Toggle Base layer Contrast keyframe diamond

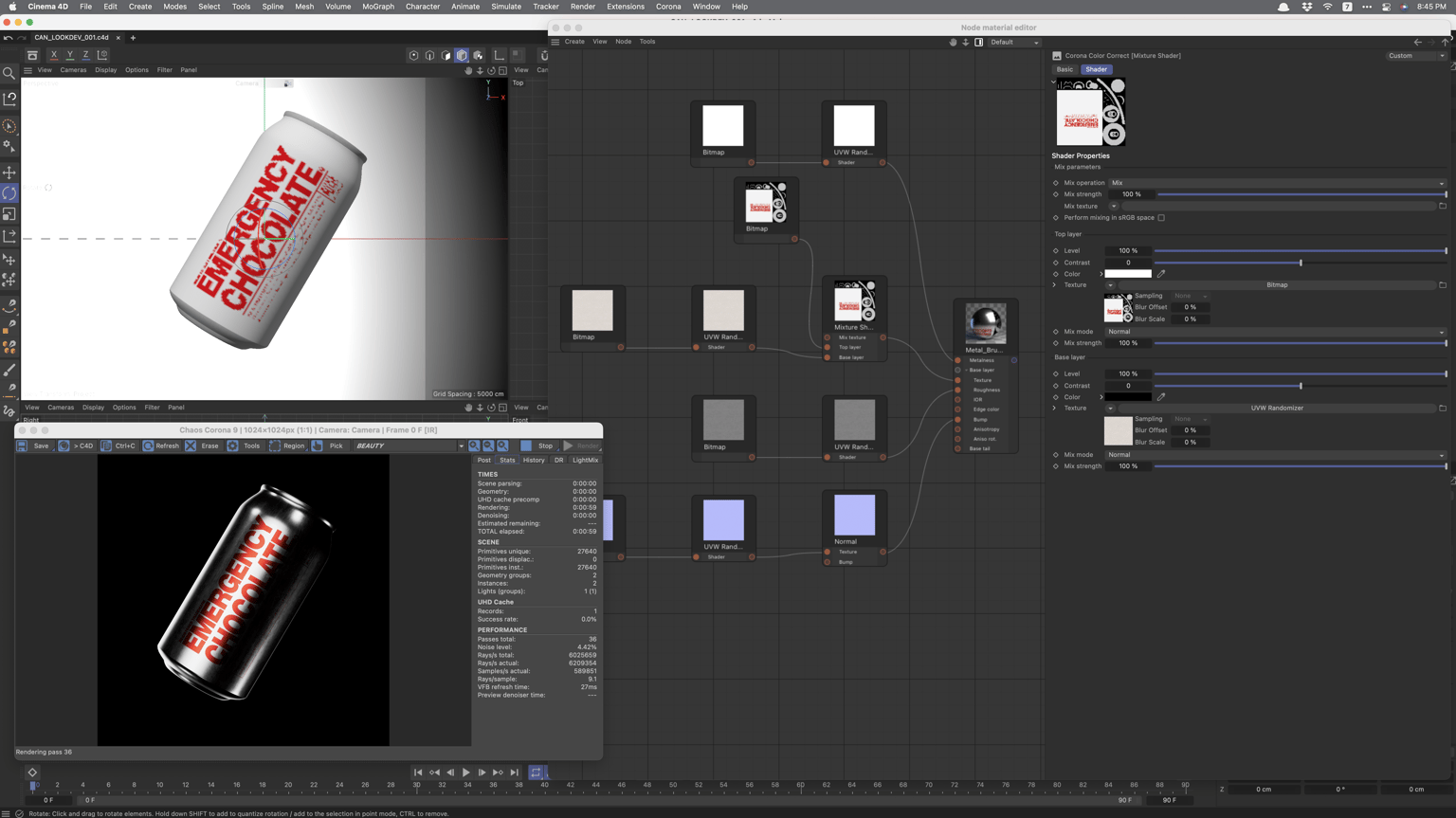point(1056,386)
